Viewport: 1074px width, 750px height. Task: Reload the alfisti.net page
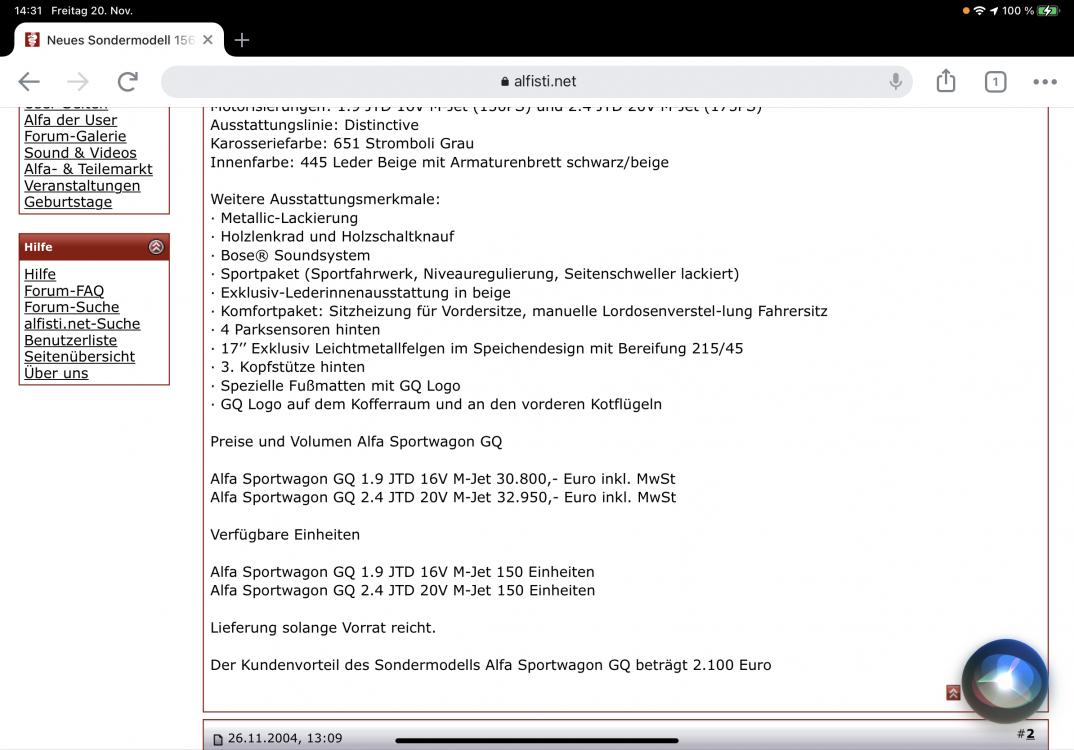127,82
